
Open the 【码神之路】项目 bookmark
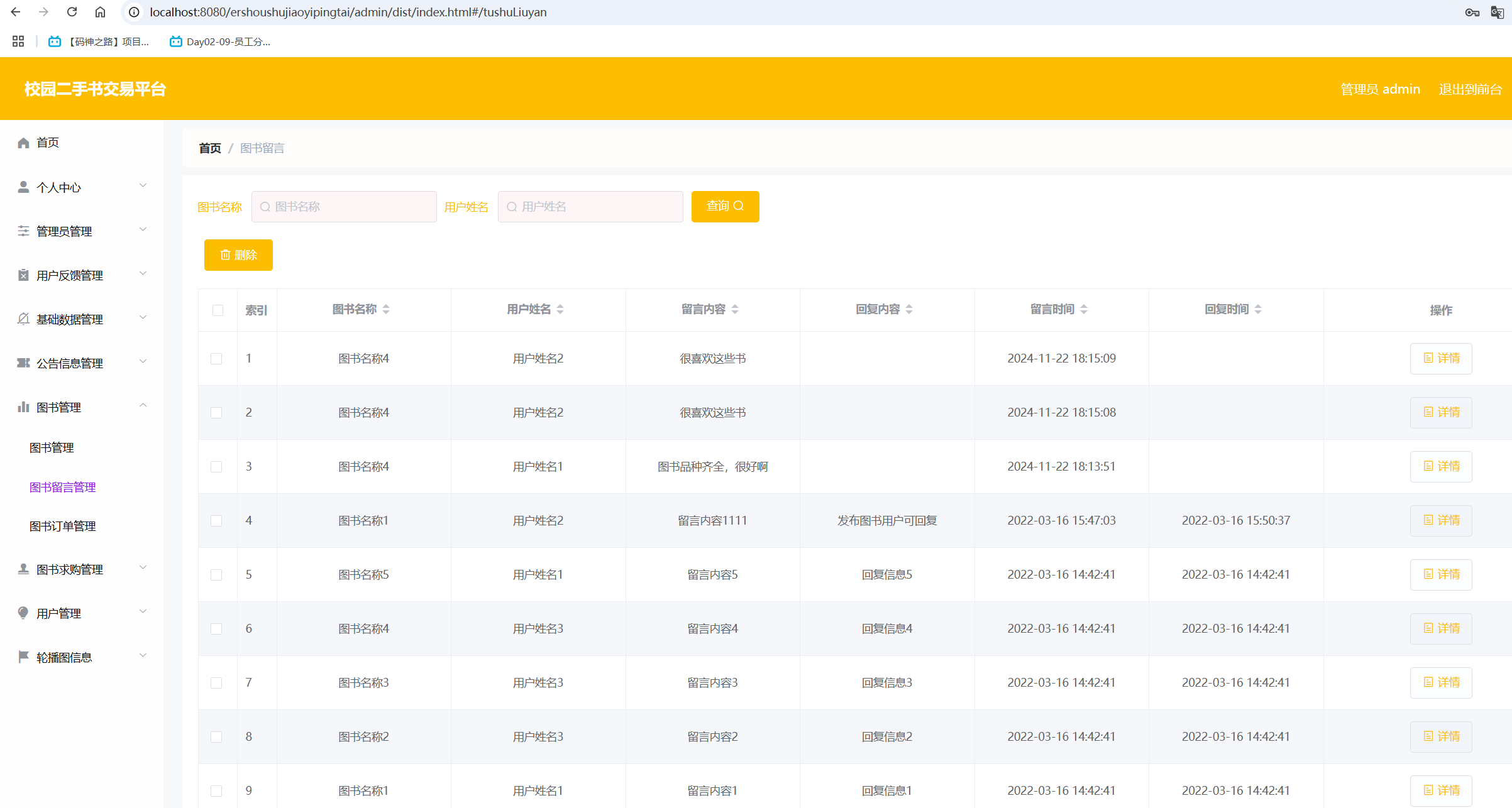point(99,41)
